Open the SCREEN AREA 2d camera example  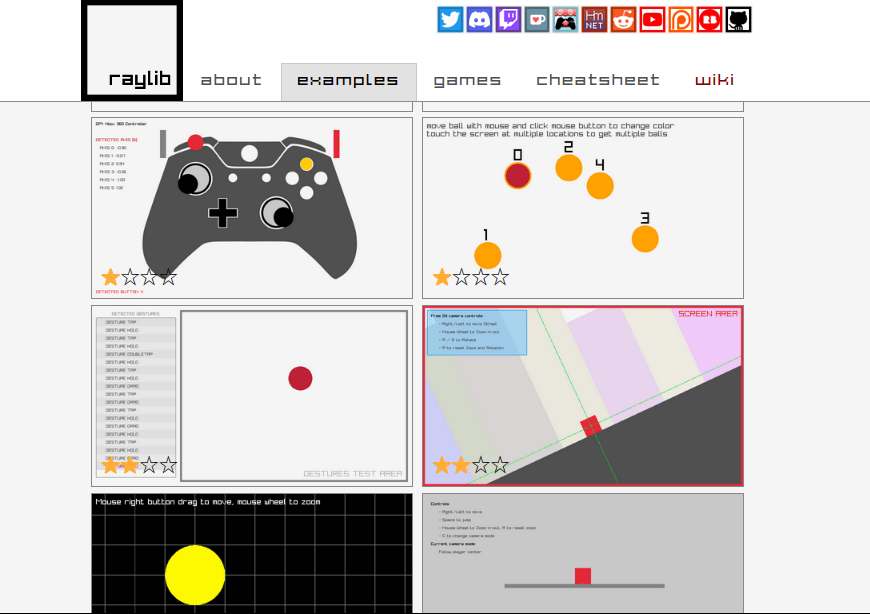(x=583, y=396)
